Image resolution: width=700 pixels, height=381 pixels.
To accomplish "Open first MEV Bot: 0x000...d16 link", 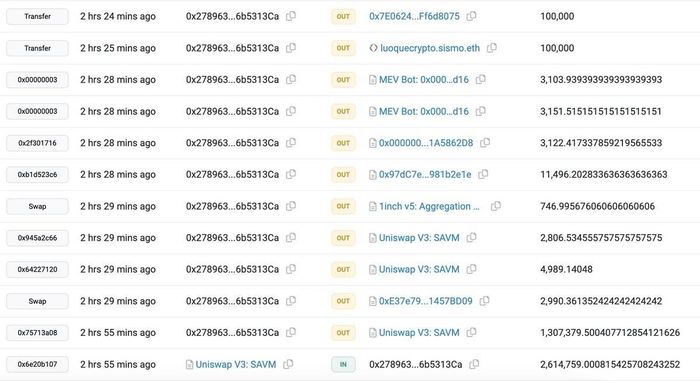I will click(x=424, y=80).
